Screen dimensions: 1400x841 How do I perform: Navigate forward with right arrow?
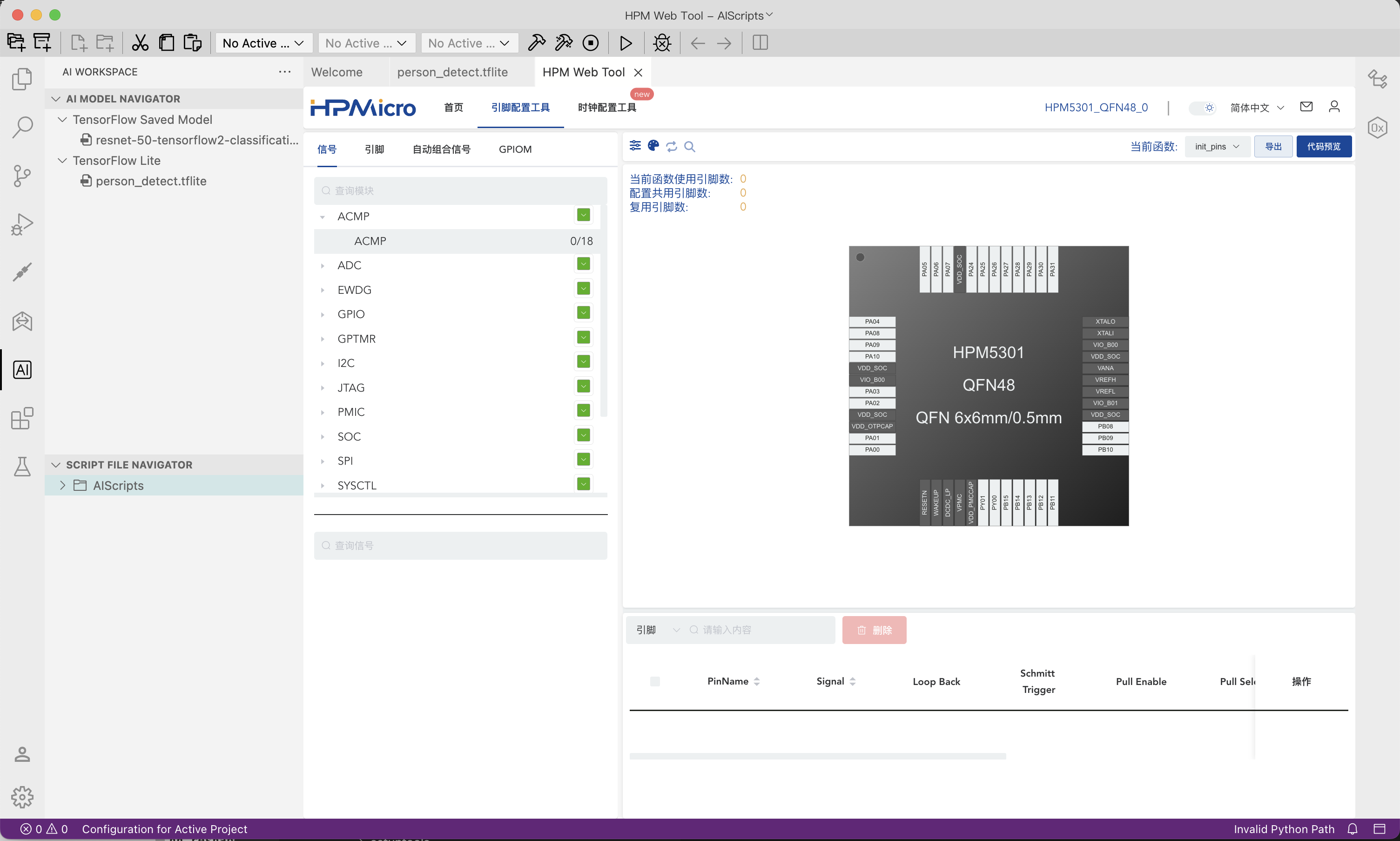point(724,43)
